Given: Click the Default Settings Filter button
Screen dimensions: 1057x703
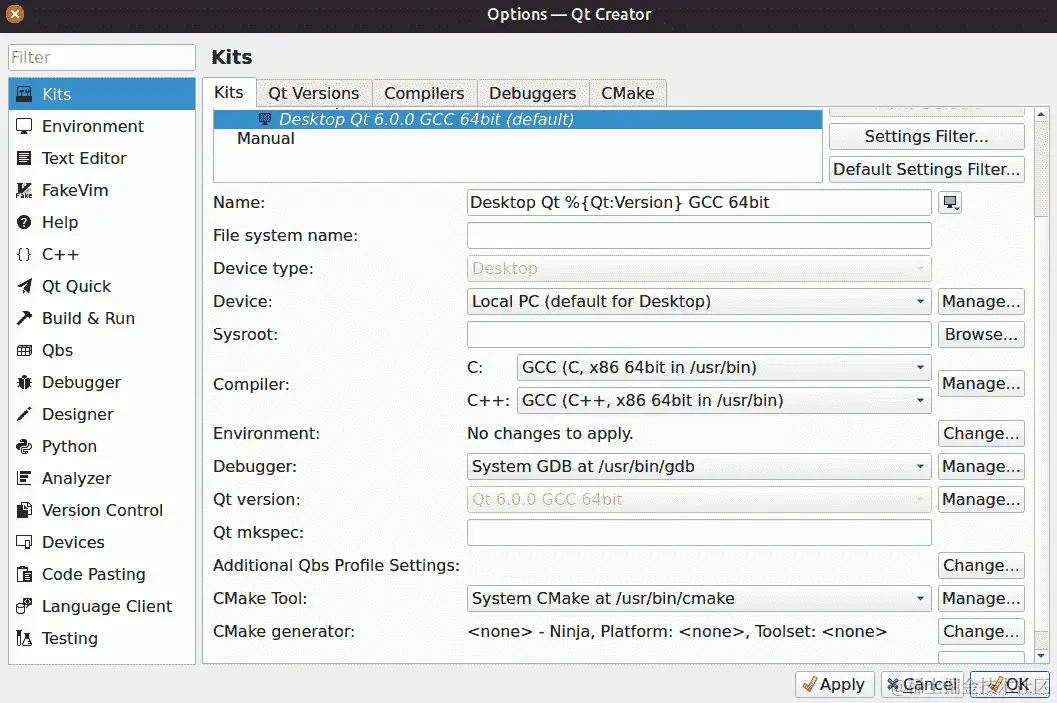Looking at the screenshot, I should click(927, 169).
